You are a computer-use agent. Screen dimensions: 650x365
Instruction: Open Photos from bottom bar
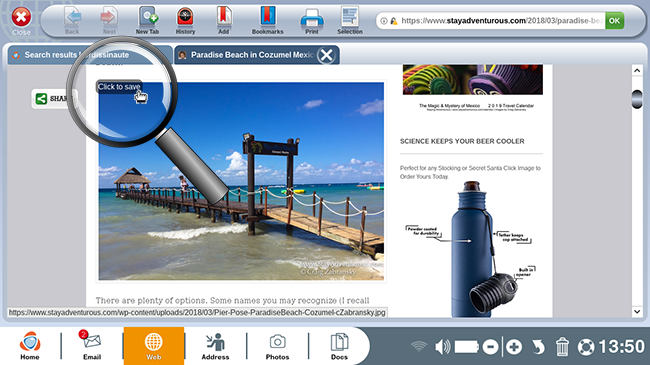pos(277,345)
